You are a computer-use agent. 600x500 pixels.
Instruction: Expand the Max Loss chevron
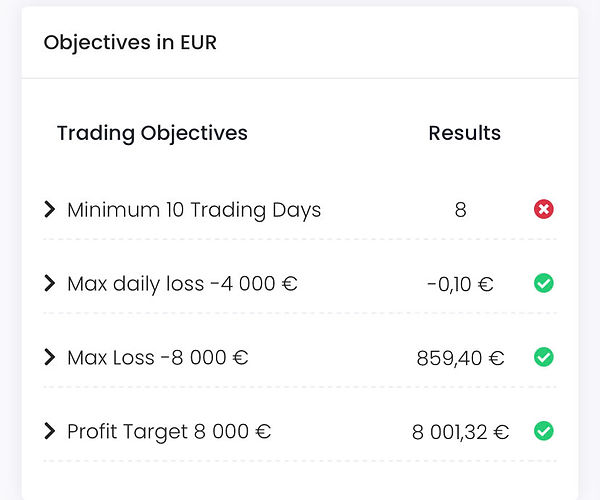point(50,357)
